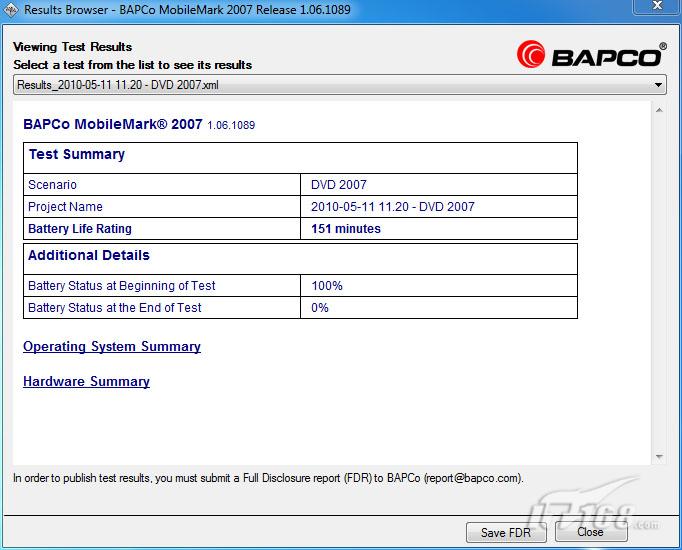Click the scrollbar down arrow
682x550 pixels.
click(659, 456)
